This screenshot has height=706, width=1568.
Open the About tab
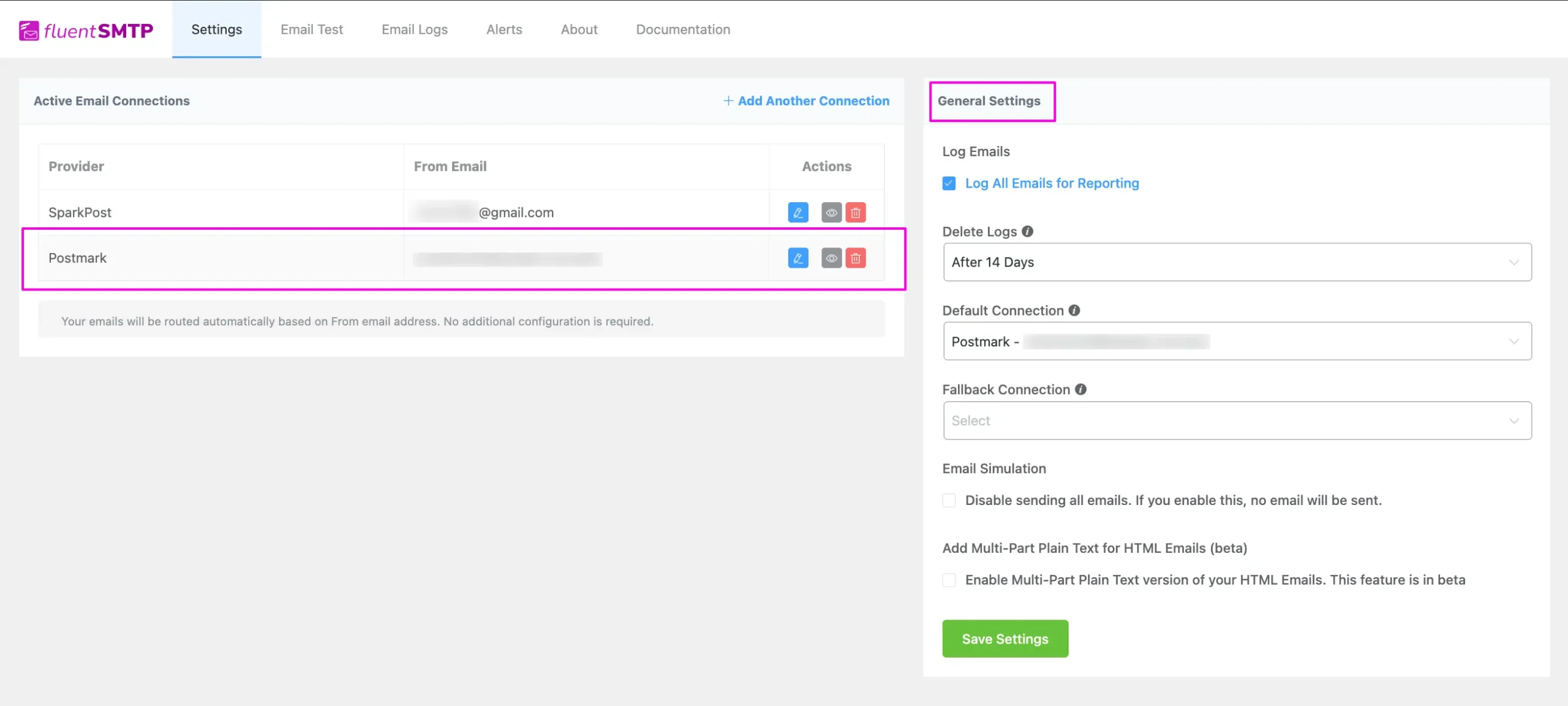click(579, 29)
